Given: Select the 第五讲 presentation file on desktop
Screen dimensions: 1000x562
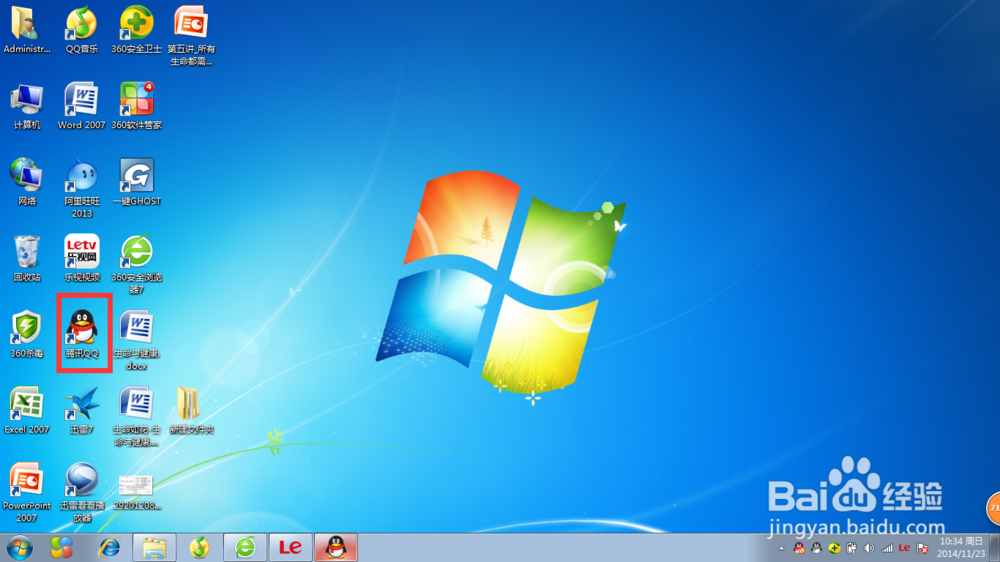Looking at the screenshot, I should coord(191,35).
